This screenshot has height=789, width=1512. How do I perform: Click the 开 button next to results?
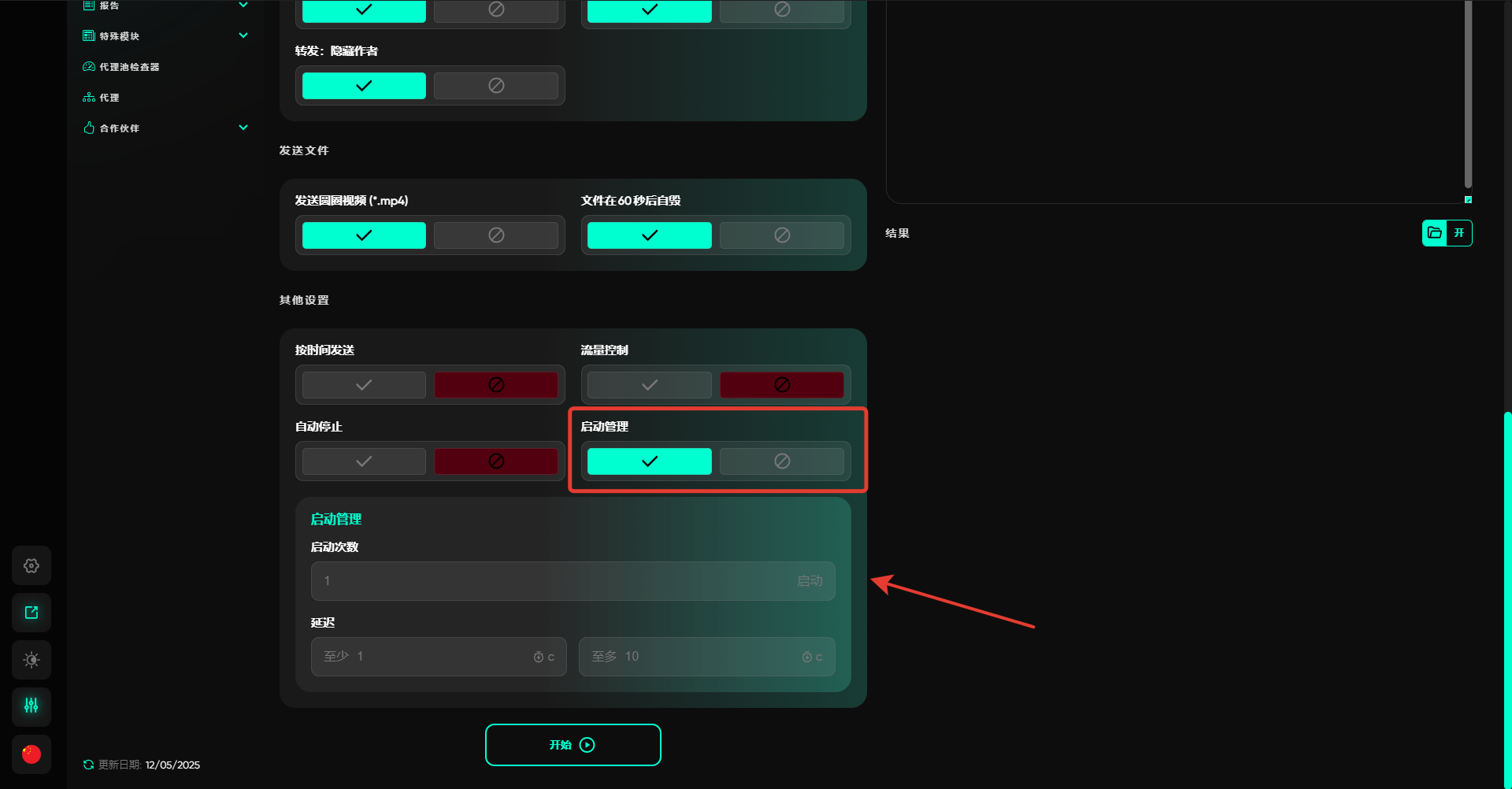[1459, 233]
